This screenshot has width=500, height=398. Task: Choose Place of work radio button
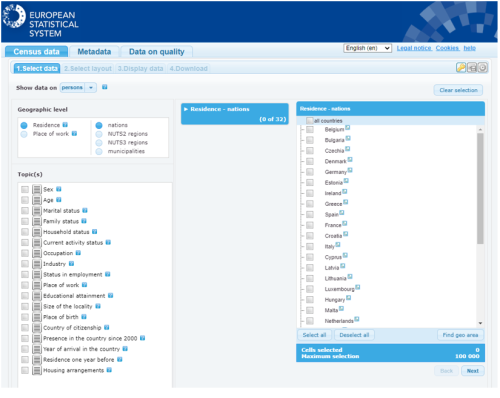tap(24, 134)
